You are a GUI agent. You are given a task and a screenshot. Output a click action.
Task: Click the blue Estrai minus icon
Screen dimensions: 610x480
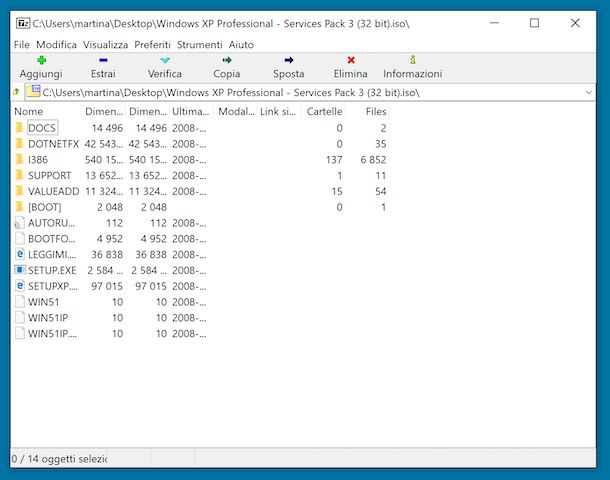pyautogui.click(x=103, y=60)
